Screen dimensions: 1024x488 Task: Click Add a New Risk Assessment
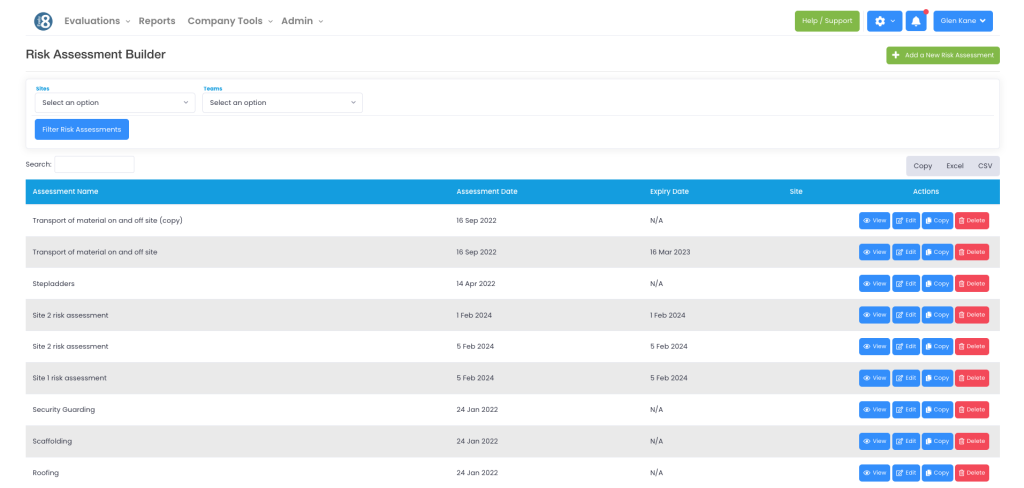pos(943,55)
